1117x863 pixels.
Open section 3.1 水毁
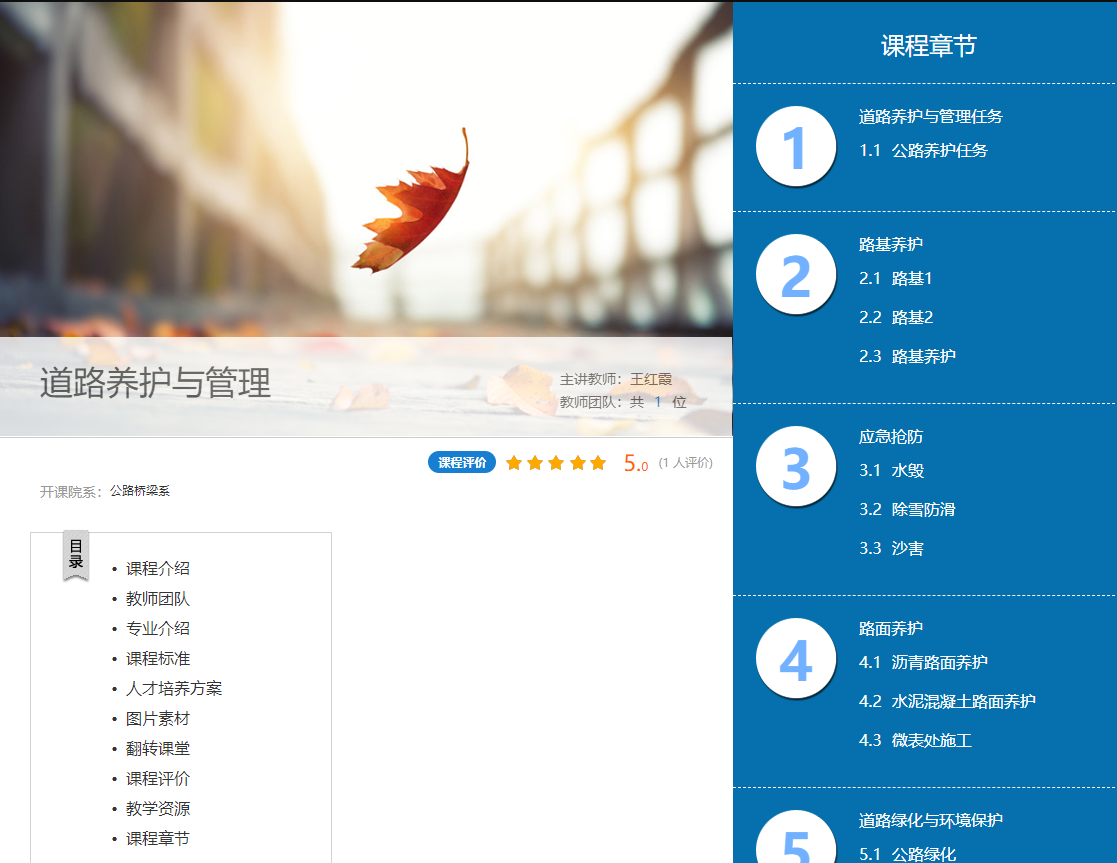[891, 470]
